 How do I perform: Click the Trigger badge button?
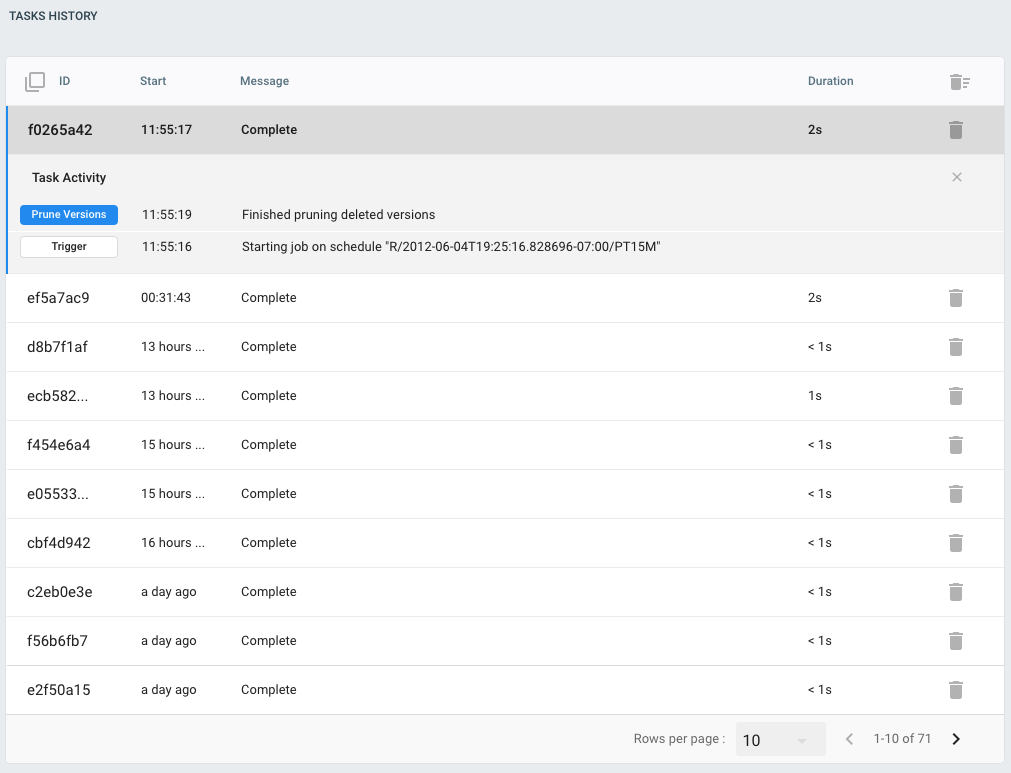tap(69, 247)
